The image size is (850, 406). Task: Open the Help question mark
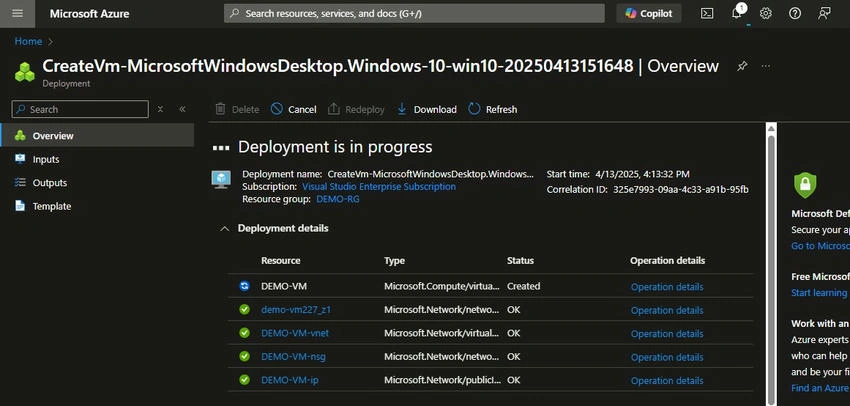click(x=795, y=14)
